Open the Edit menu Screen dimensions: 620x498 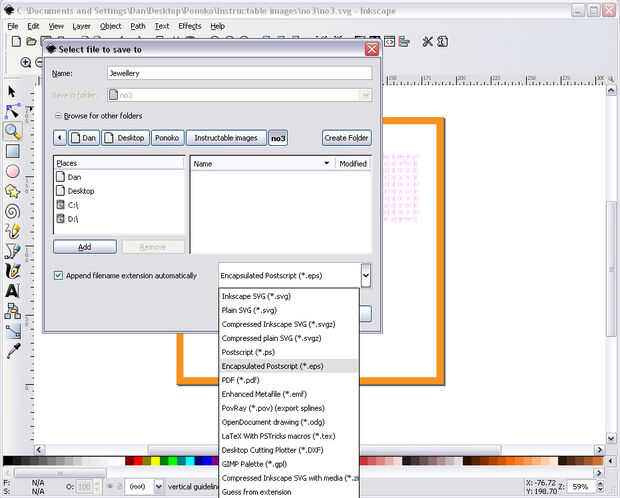pyautogui.click(x=33, y=26)
